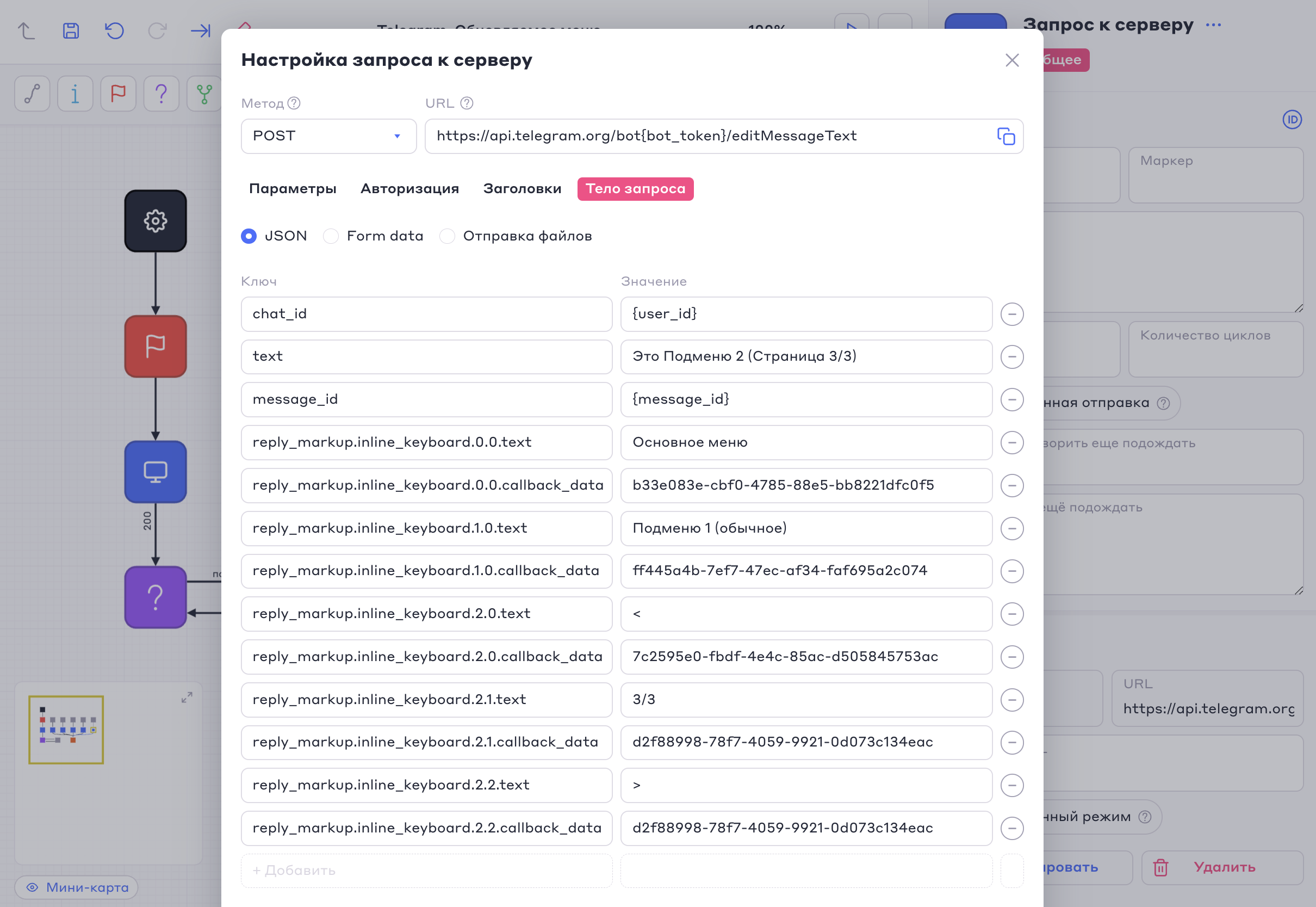1316x907 pixels.
Task: Select the question mark block tool
Action: [162, 93]
